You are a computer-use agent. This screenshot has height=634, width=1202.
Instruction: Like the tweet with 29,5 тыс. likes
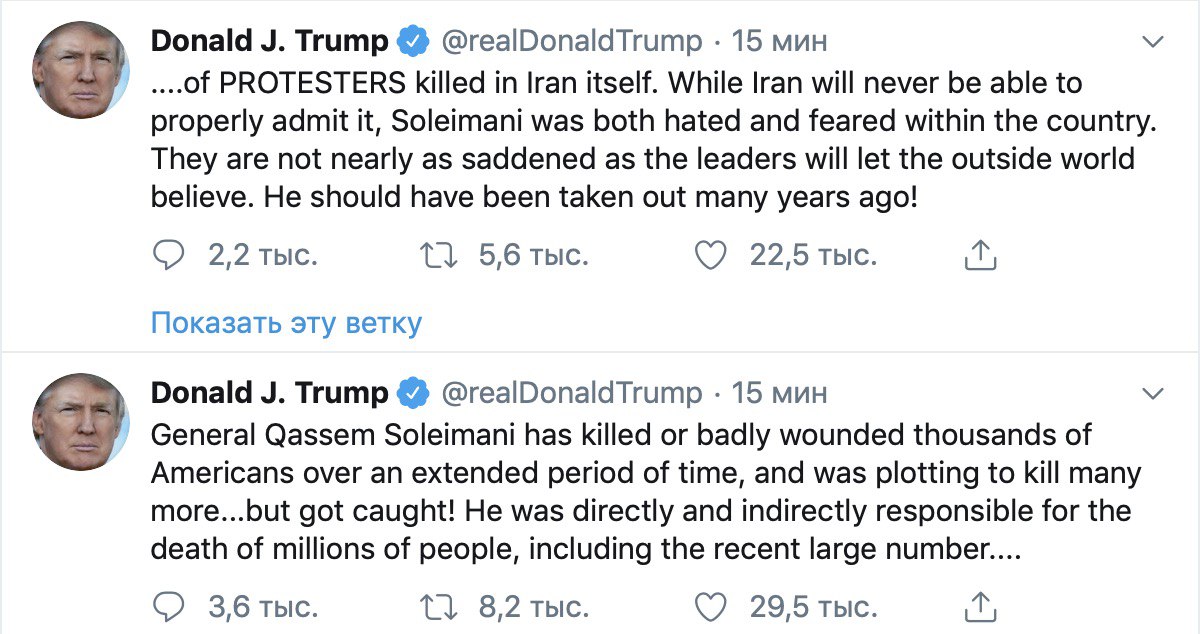(x=710, y=606)
